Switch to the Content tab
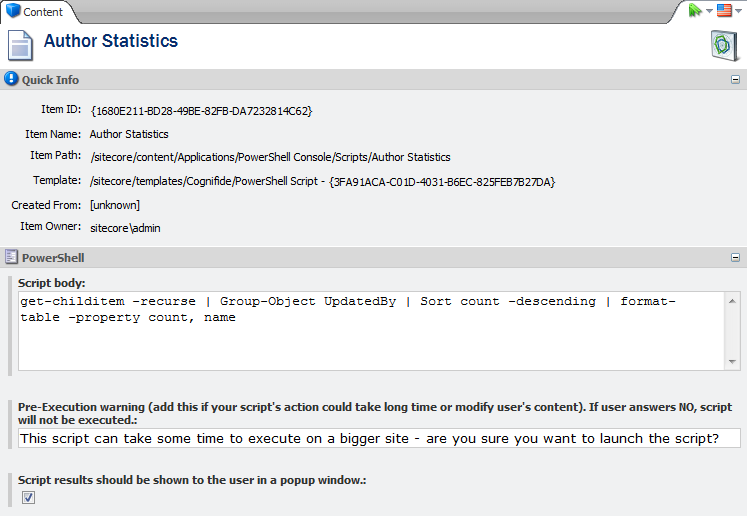 pyautogui.click(x=42, y=12)
